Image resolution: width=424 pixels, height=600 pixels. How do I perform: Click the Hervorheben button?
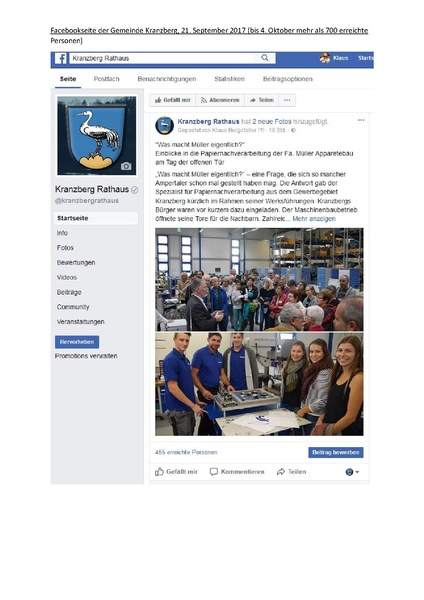77,342
